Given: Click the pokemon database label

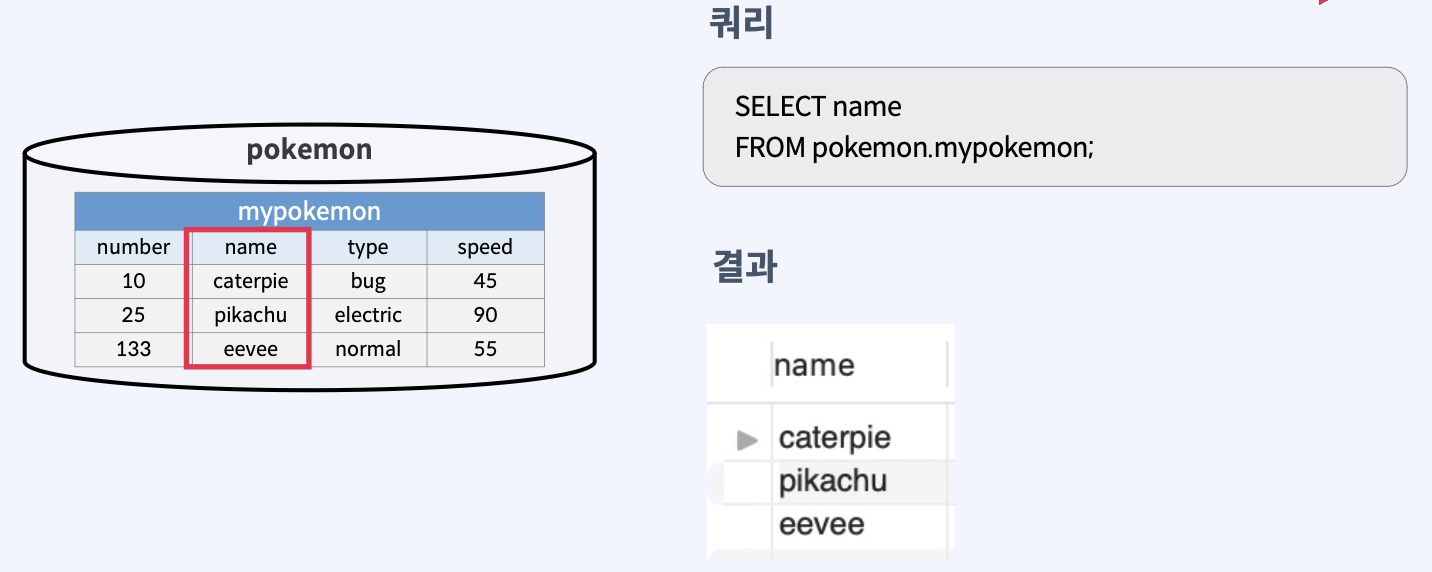Looking at the screenshot, I should [x=309, y=150].
